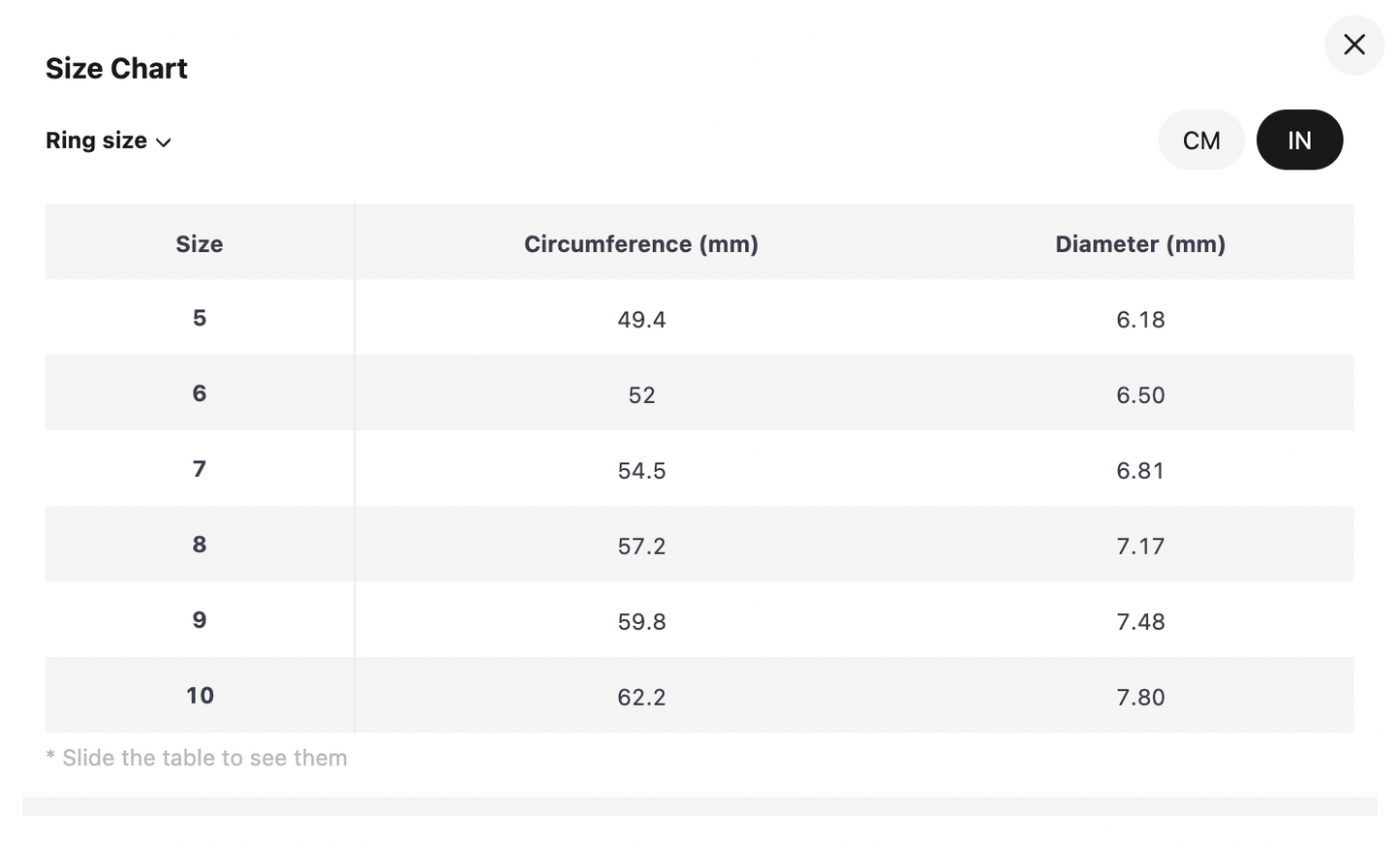The width and height of the screenshot is (1400, 844).
Task: Click the Diameter (mm) column header
Action: tap(1140, 243)
